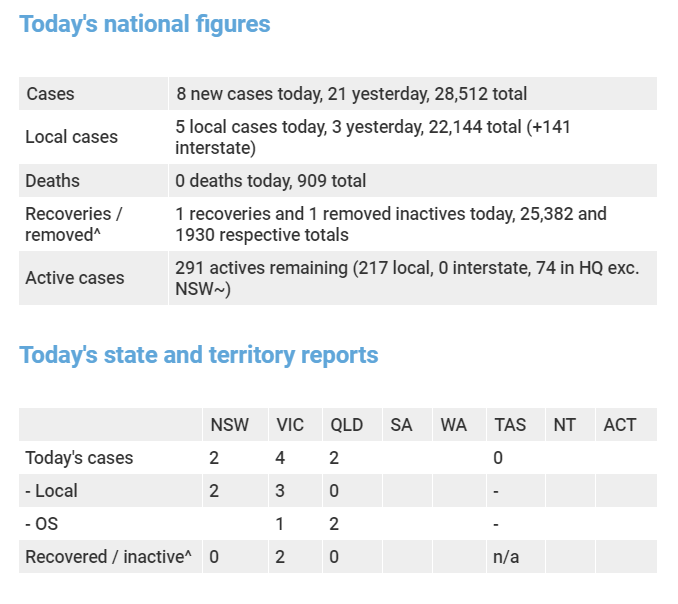Image resolution: width=678 pixels, height=604 pixels.
Task: Click the "Today's state and territory reports" heading
Action: coord(199,355)
